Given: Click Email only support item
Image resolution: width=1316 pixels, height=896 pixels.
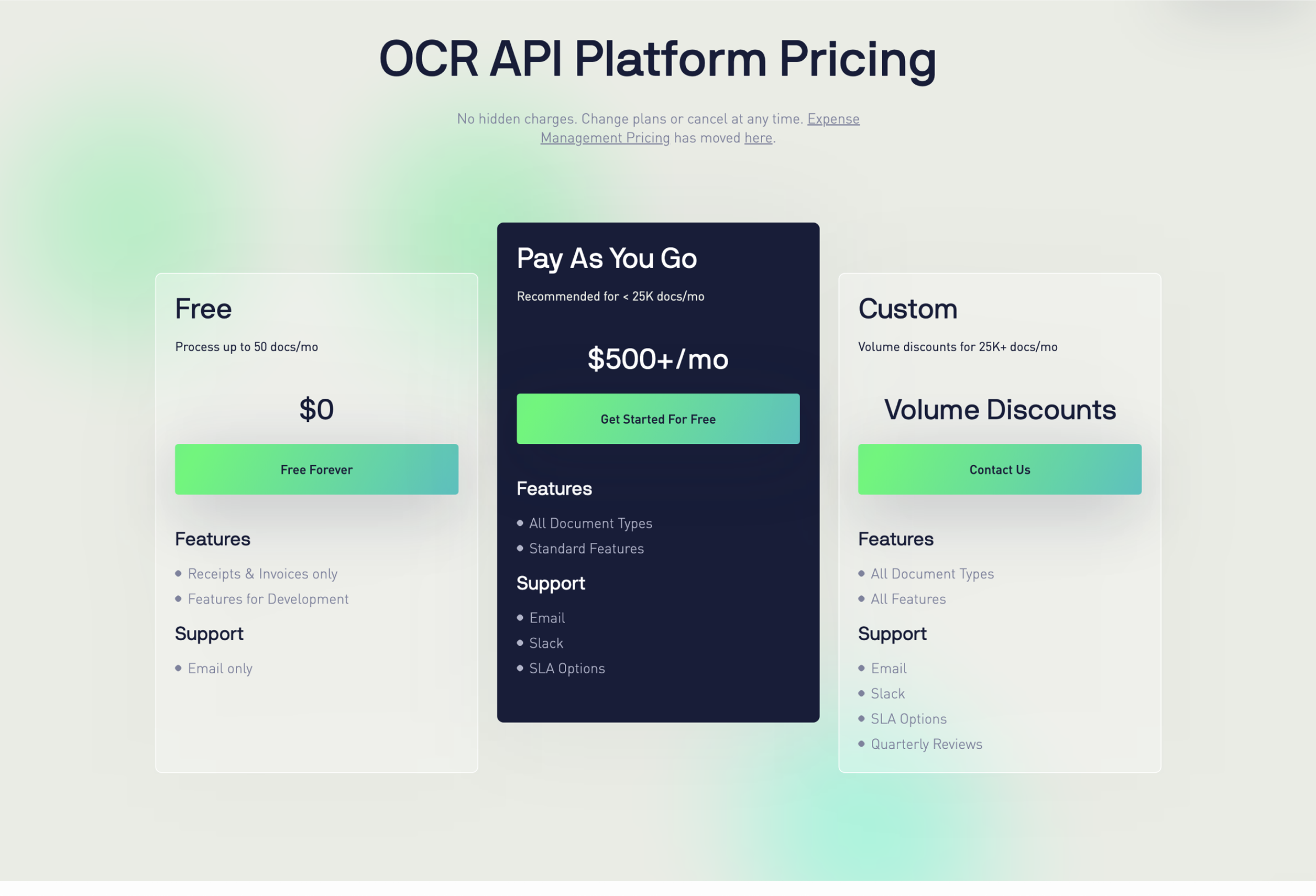Looking at the screenshot, I should pos(220,668).
